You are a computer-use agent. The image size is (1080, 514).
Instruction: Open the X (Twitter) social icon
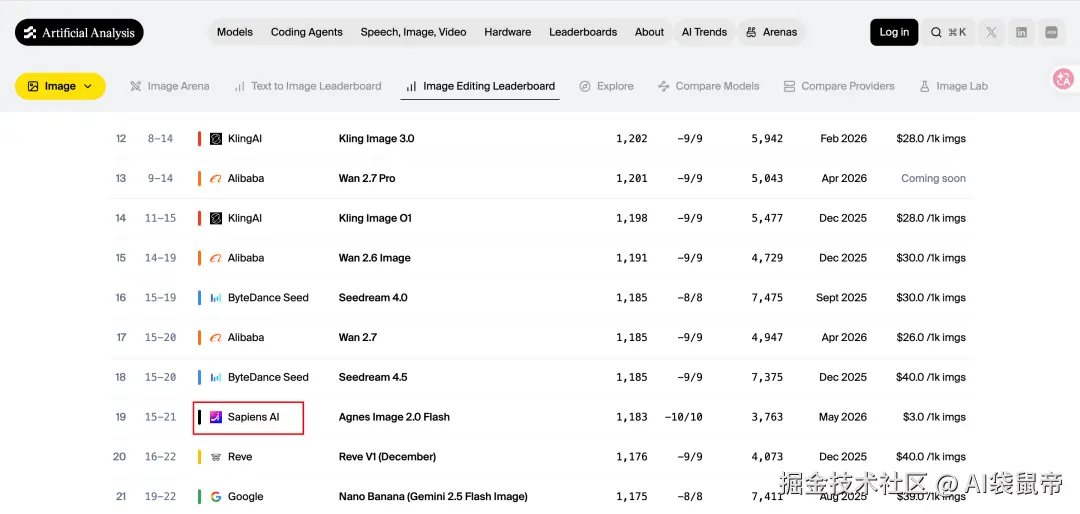pyautogui.click(x=991, y=32)
